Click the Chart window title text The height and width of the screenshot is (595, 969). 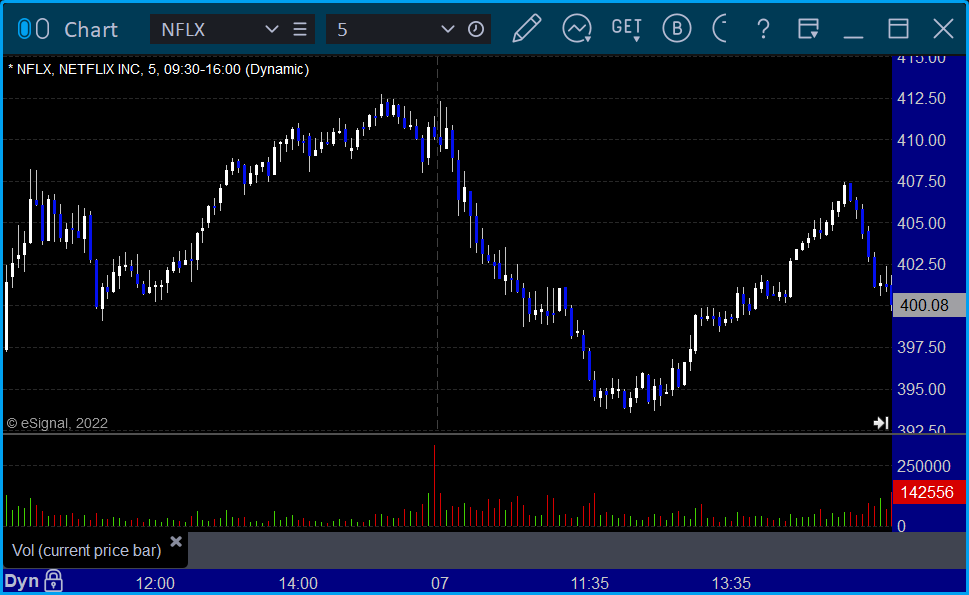91,30
